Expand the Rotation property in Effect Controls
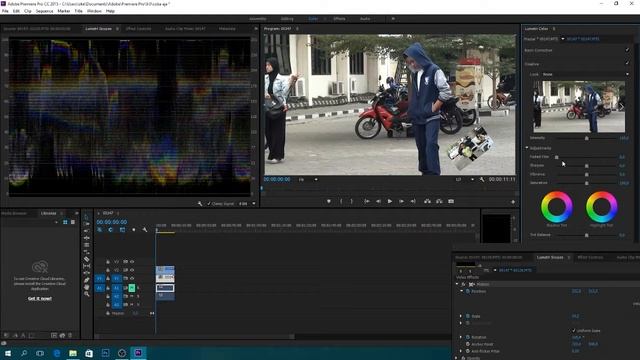This screenshot has height=360, width=640. tap(461, 337)
